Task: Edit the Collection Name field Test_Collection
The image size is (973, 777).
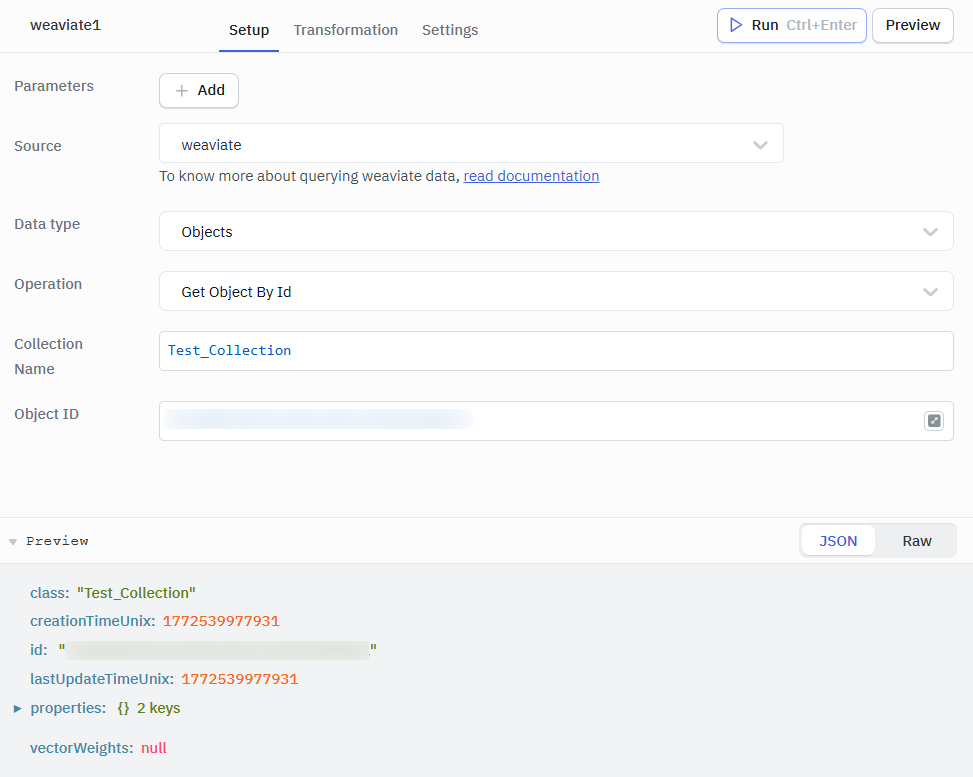Action: point(556,351)
